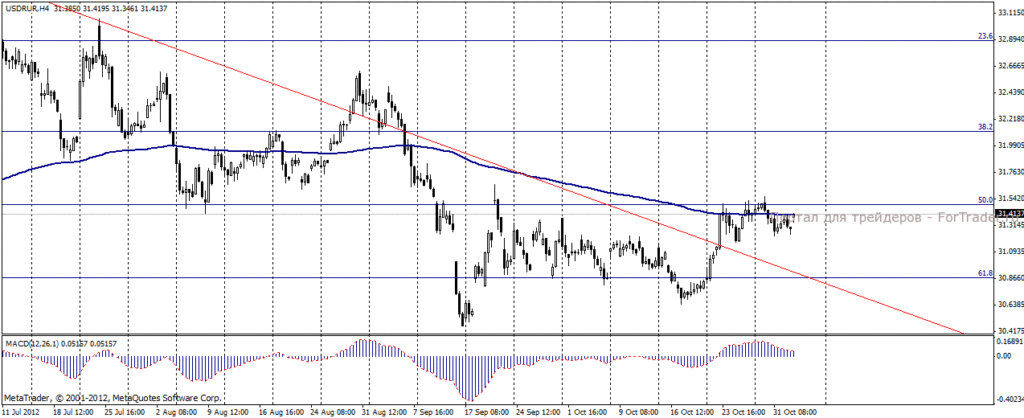Click the 33.1115 top price scale value
Viewport: 1024px width, 418px height.
(1010, 12)
